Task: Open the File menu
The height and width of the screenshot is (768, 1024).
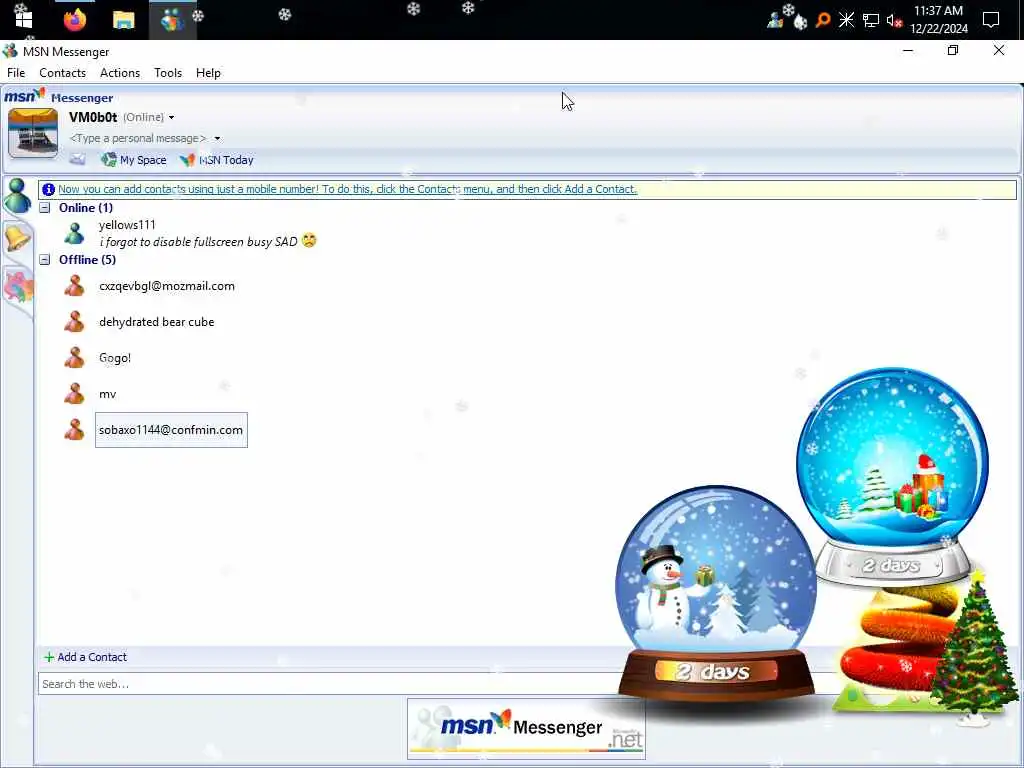Action: pyautogui.click(x=16, y=72)
